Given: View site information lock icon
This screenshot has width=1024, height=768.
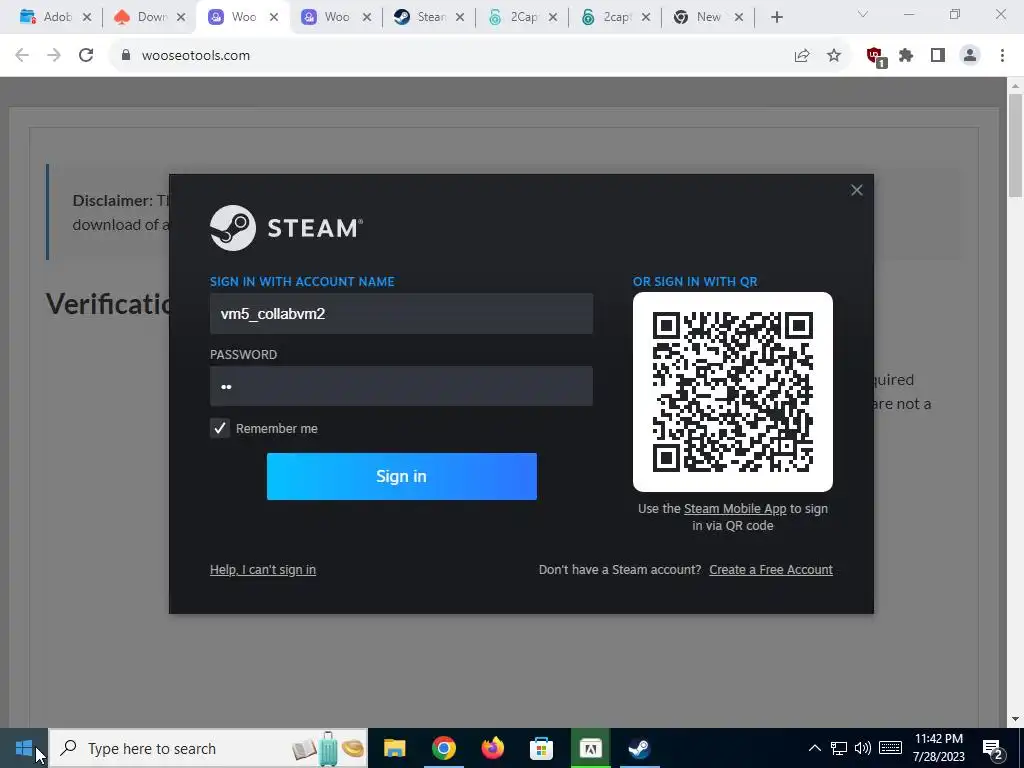Looking at the screenshot, I should point(126,56).
